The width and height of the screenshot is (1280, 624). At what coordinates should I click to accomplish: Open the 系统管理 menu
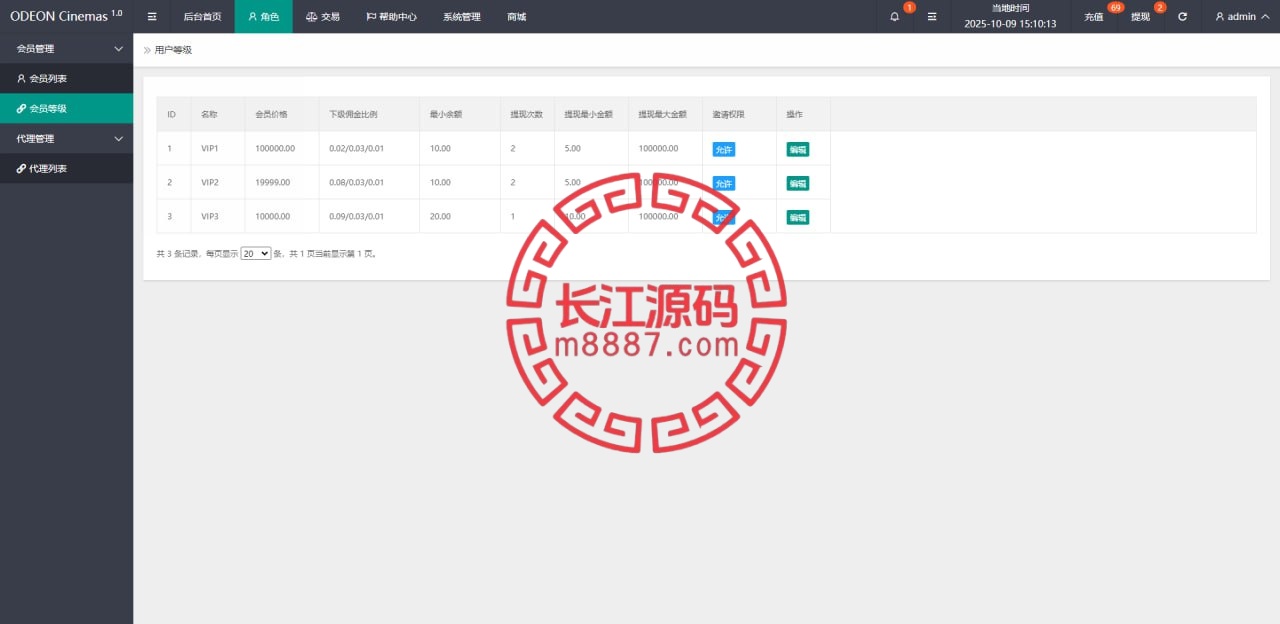462,17
